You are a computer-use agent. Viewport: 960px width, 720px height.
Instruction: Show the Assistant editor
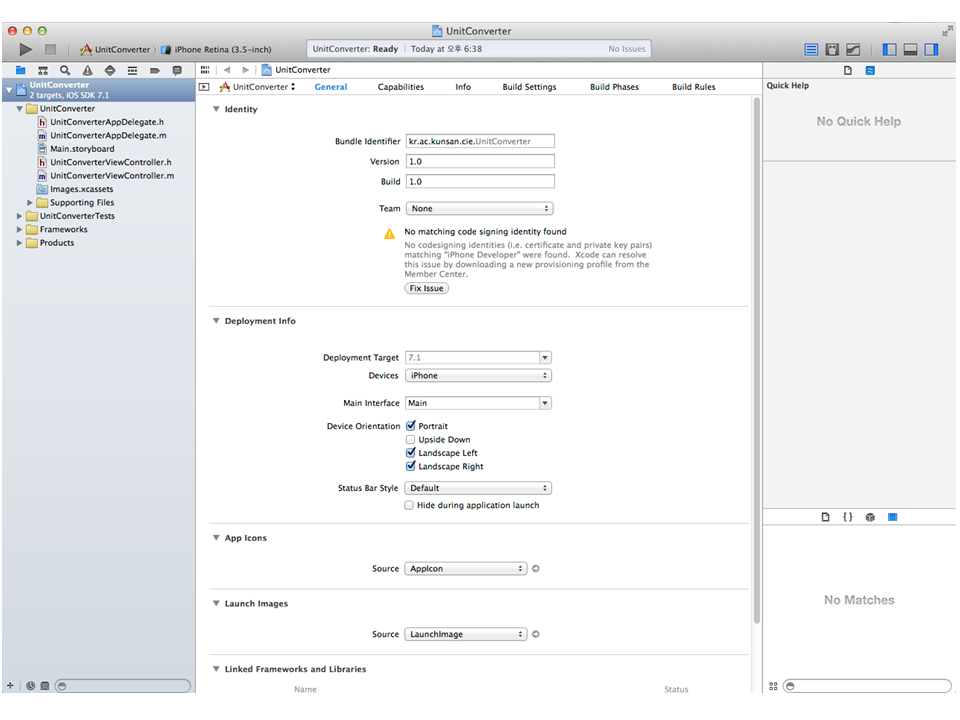[x=832, y=49]
